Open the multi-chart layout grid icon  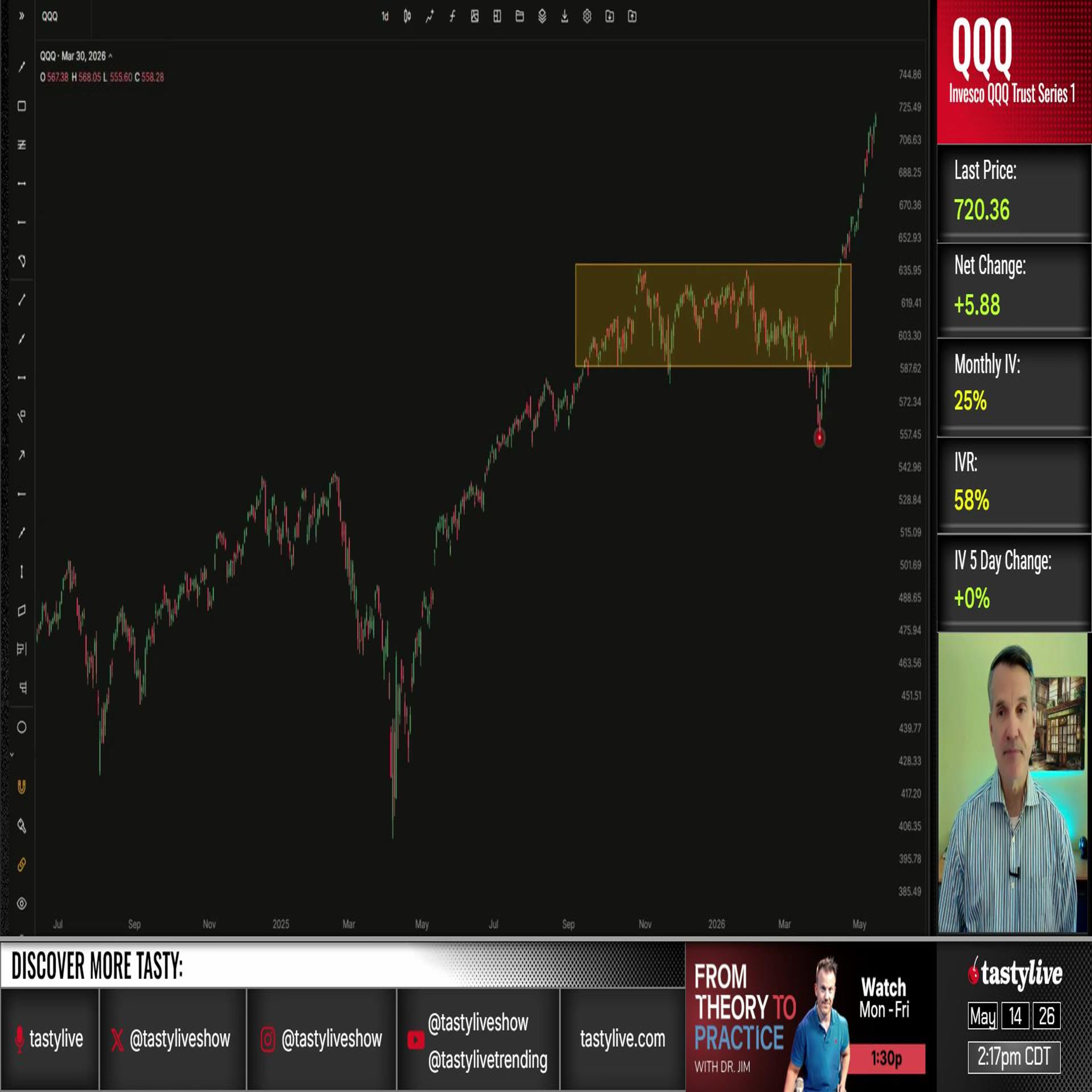click(497, 16)
